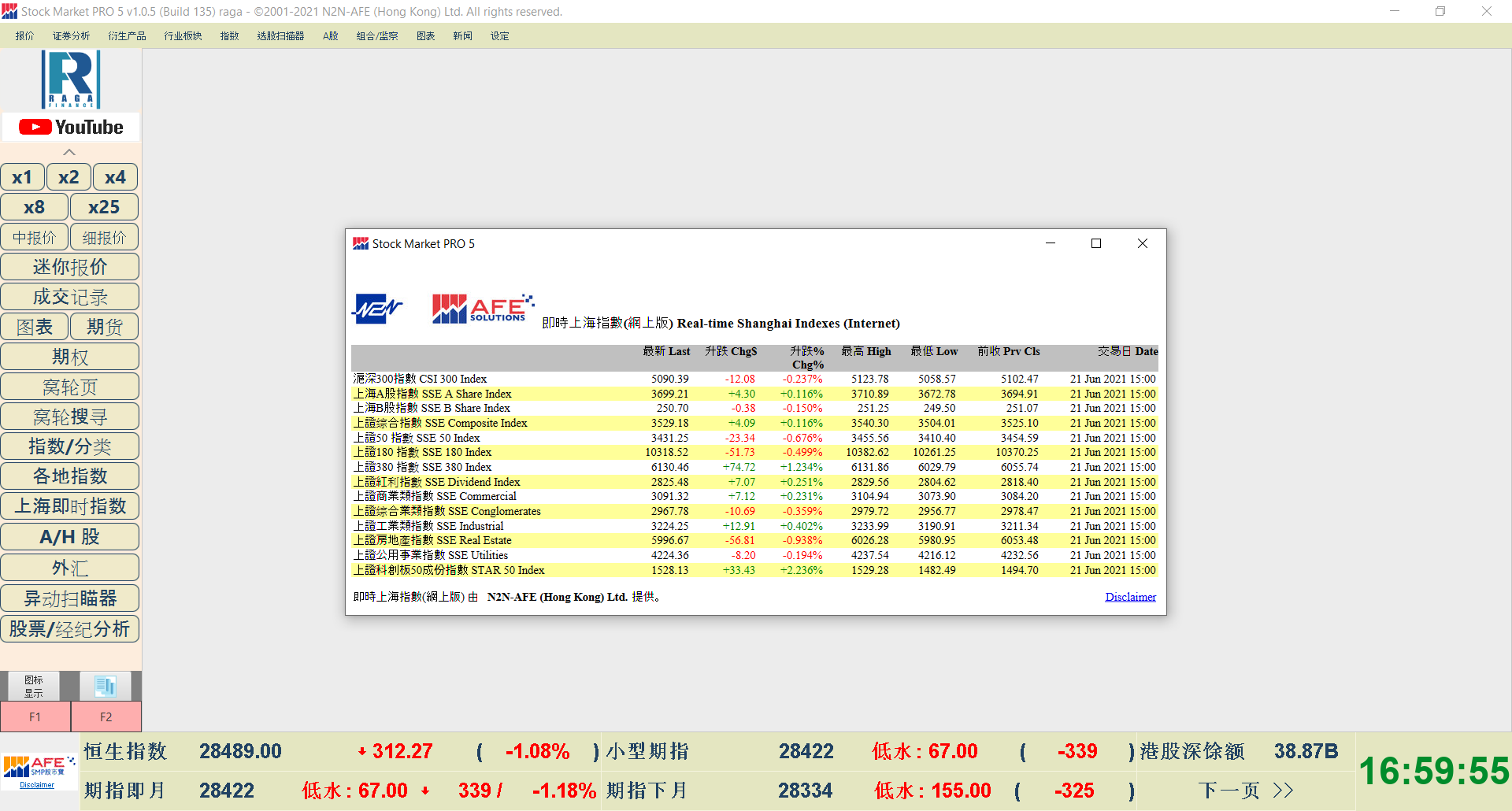Click the RAGA Finance logo

click(71, 80)
